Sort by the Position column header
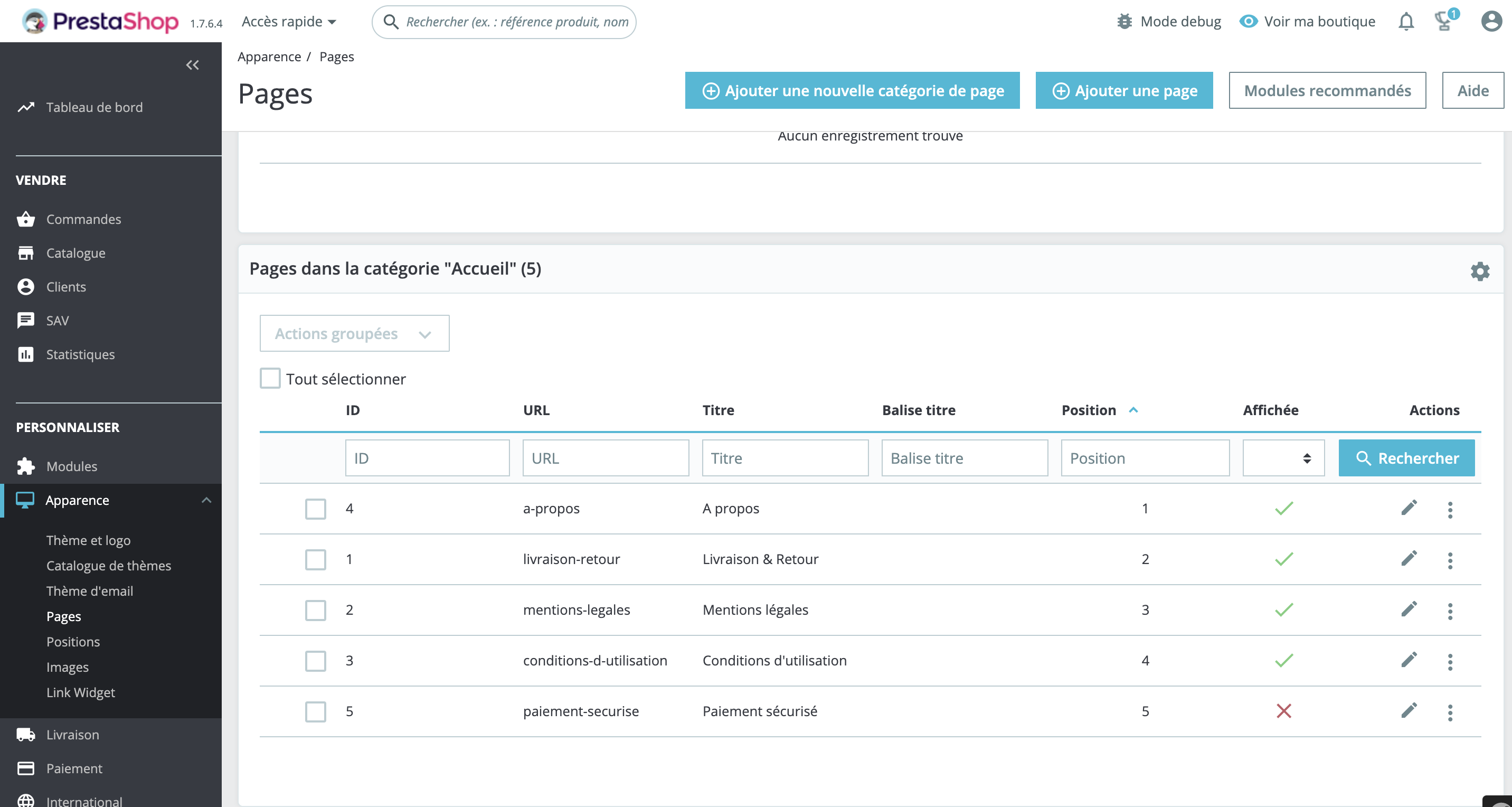The width and height of the screenshot is (1512, 807). click(1100, 410)
